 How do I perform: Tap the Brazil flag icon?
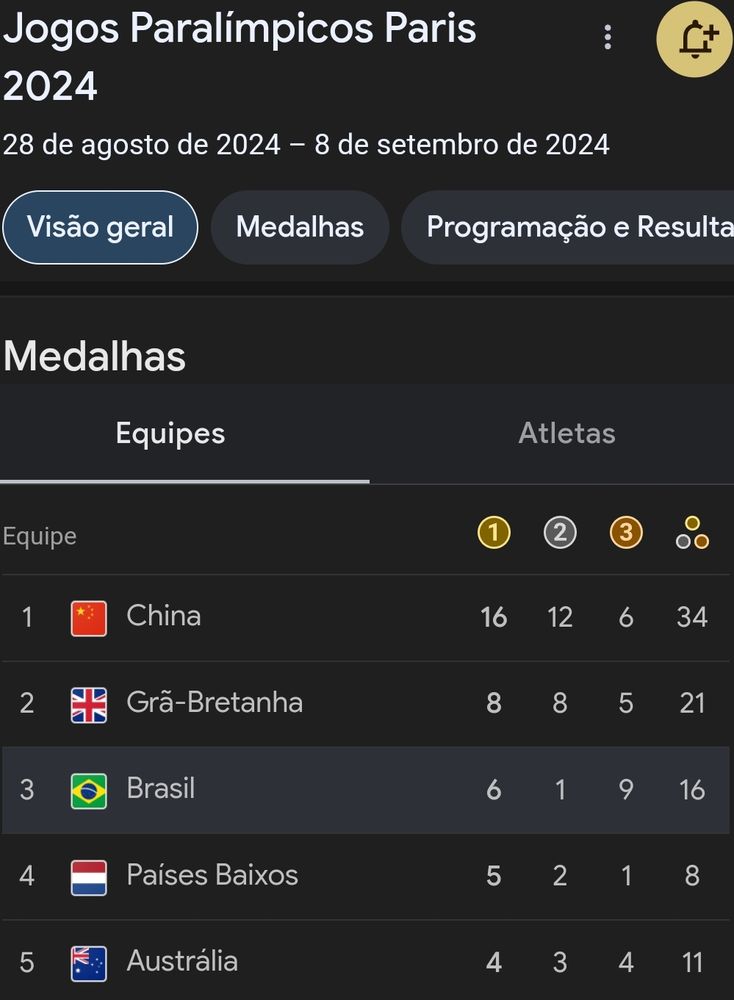(89, 791)
